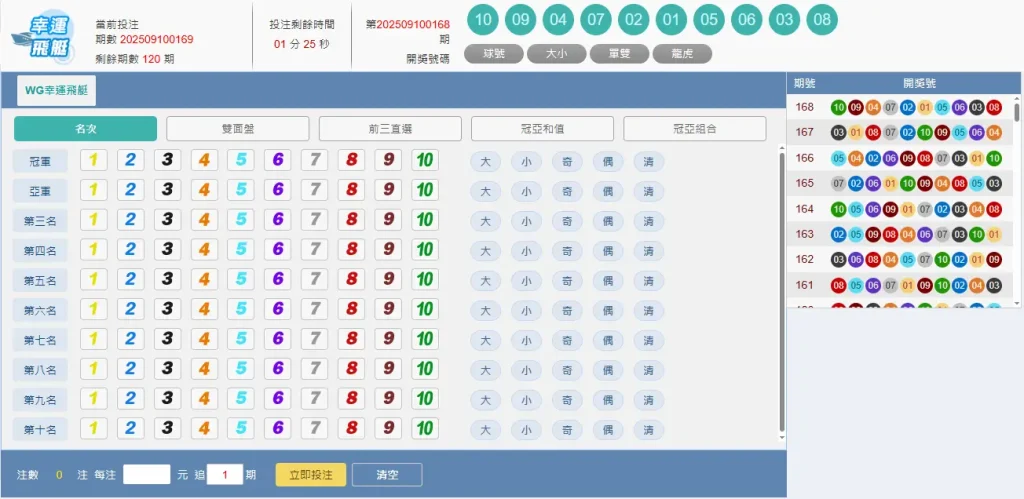Image resolution: width=1024 pixels, height=499 pixels.
Task: Show 龍虎 view of draw results
Action: [x=682, y=54]
